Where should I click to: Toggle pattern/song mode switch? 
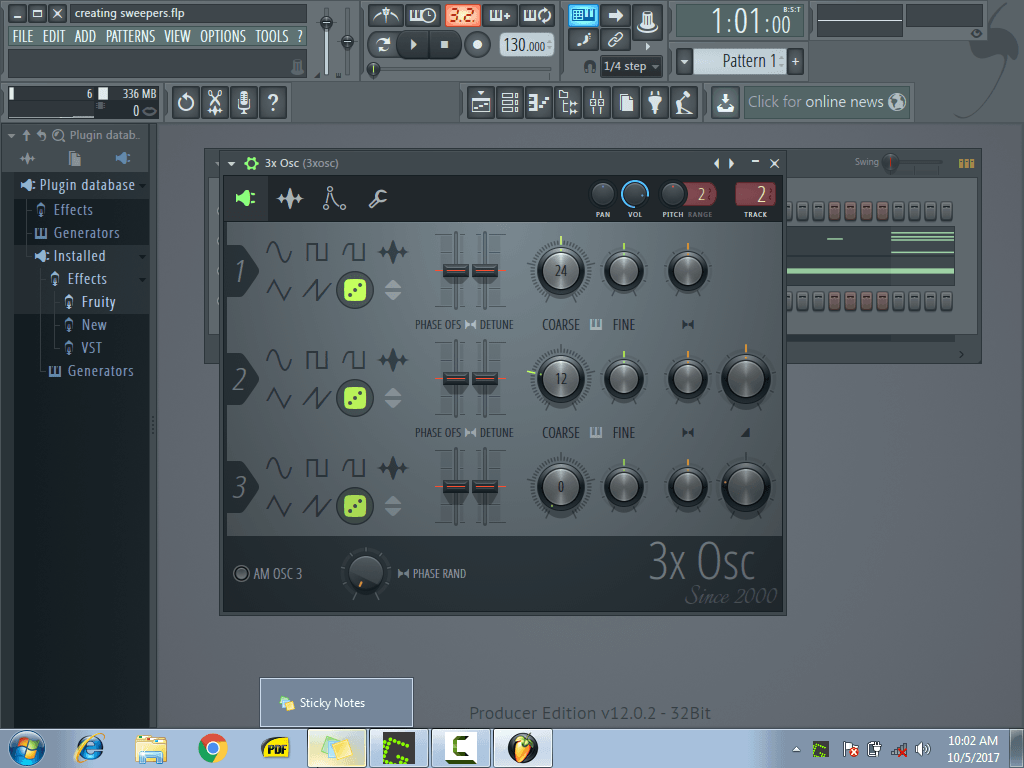[383, 44]
